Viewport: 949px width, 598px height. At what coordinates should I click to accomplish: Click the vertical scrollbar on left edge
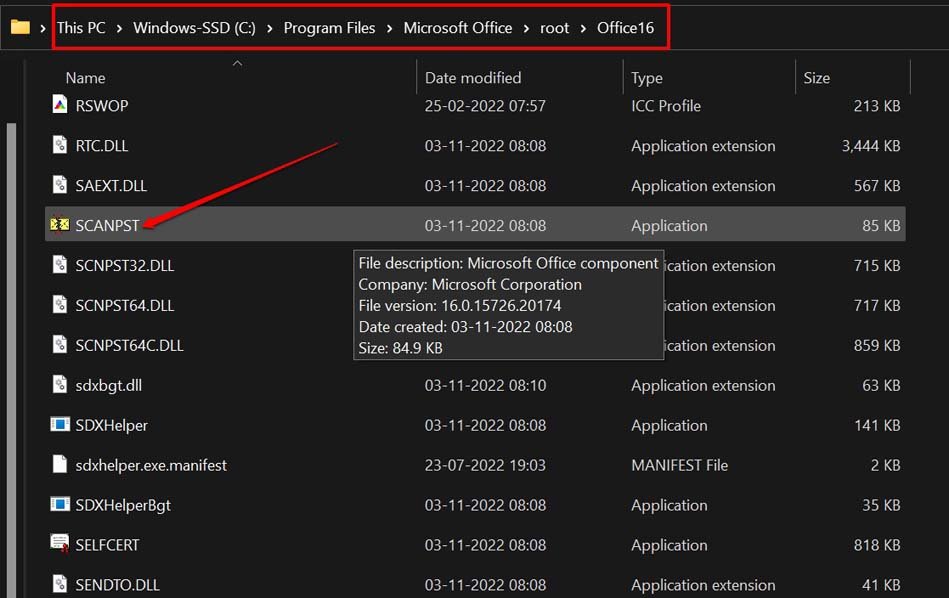[x=11, y=300]
